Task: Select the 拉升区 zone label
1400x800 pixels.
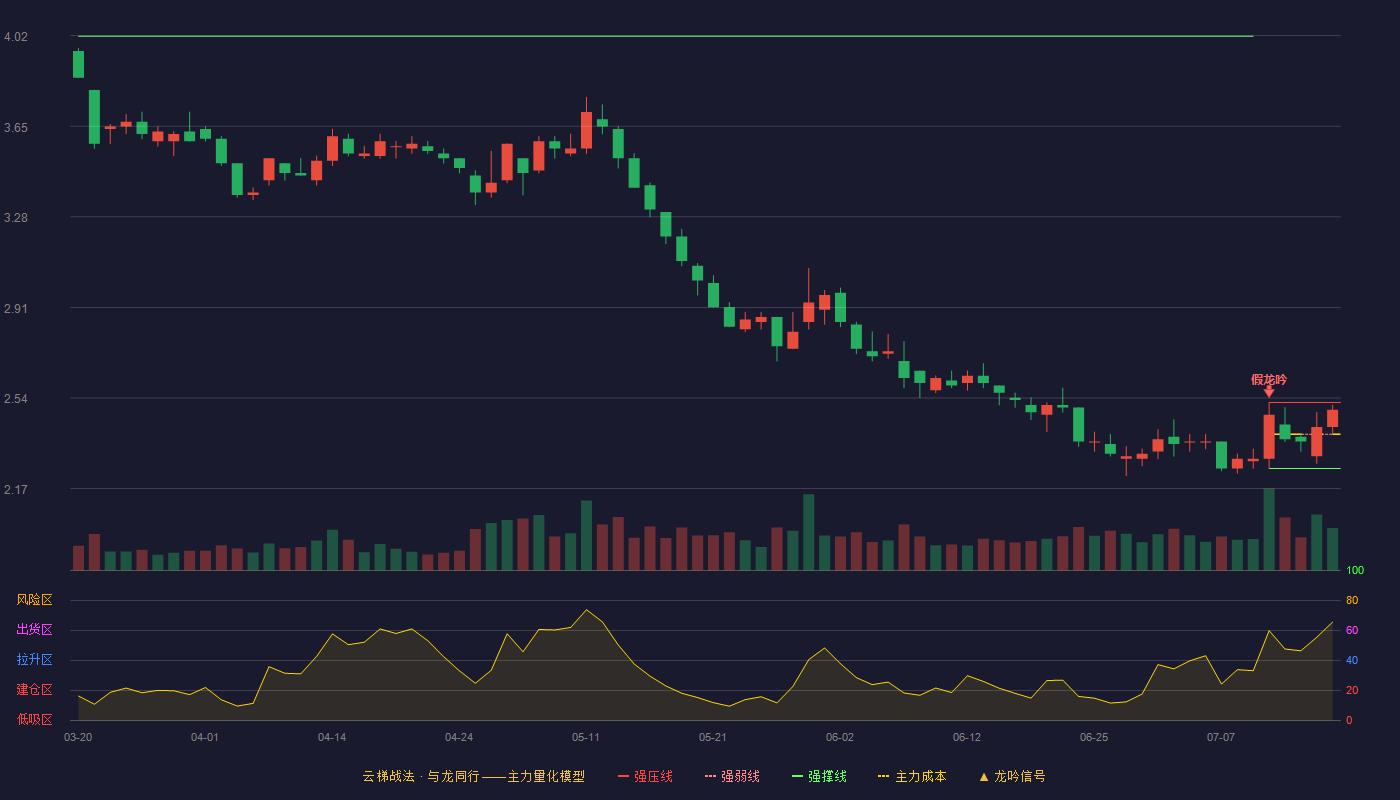Action: point(34,660)
